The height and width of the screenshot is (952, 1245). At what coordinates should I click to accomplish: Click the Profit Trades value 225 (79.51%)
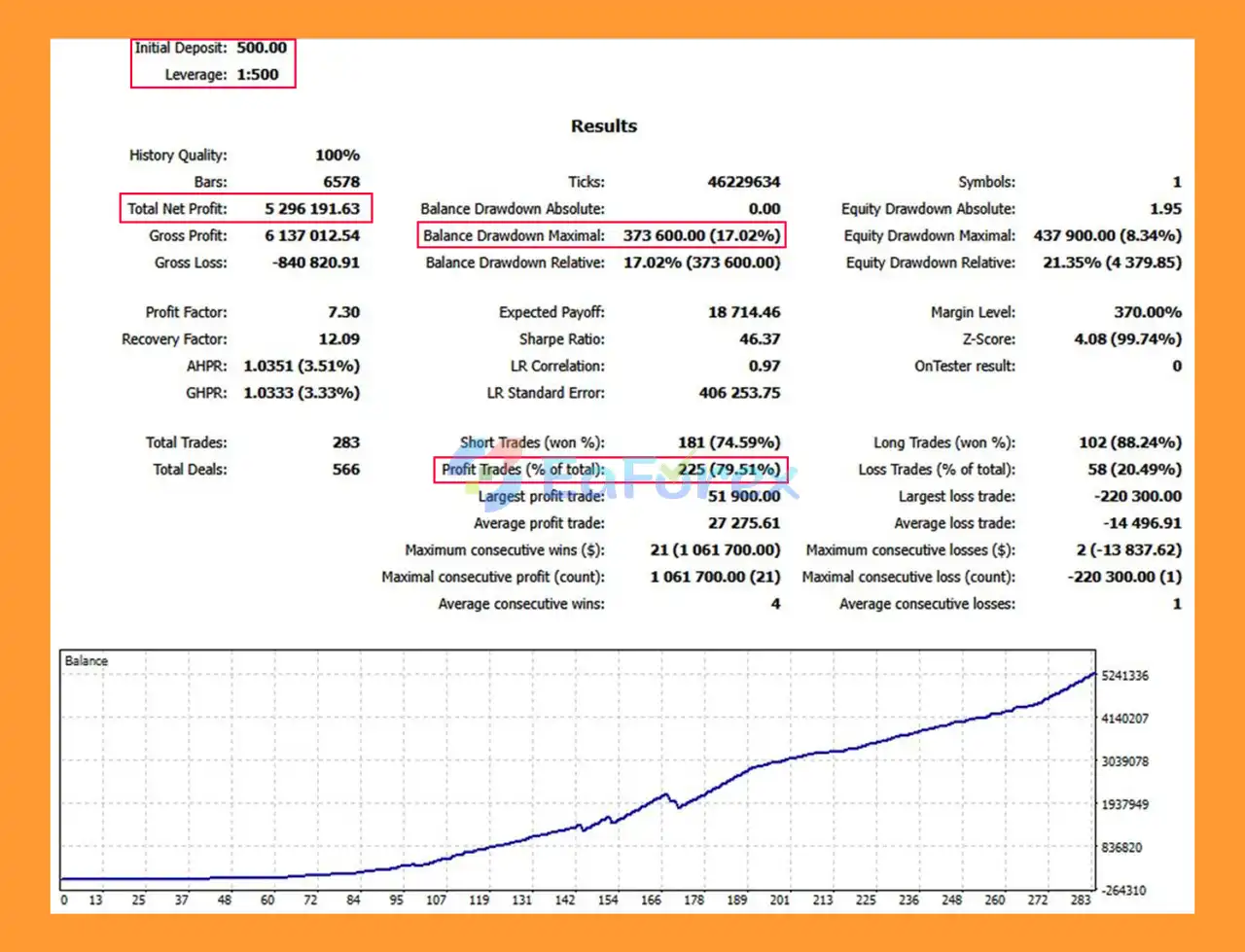(729, 470)
